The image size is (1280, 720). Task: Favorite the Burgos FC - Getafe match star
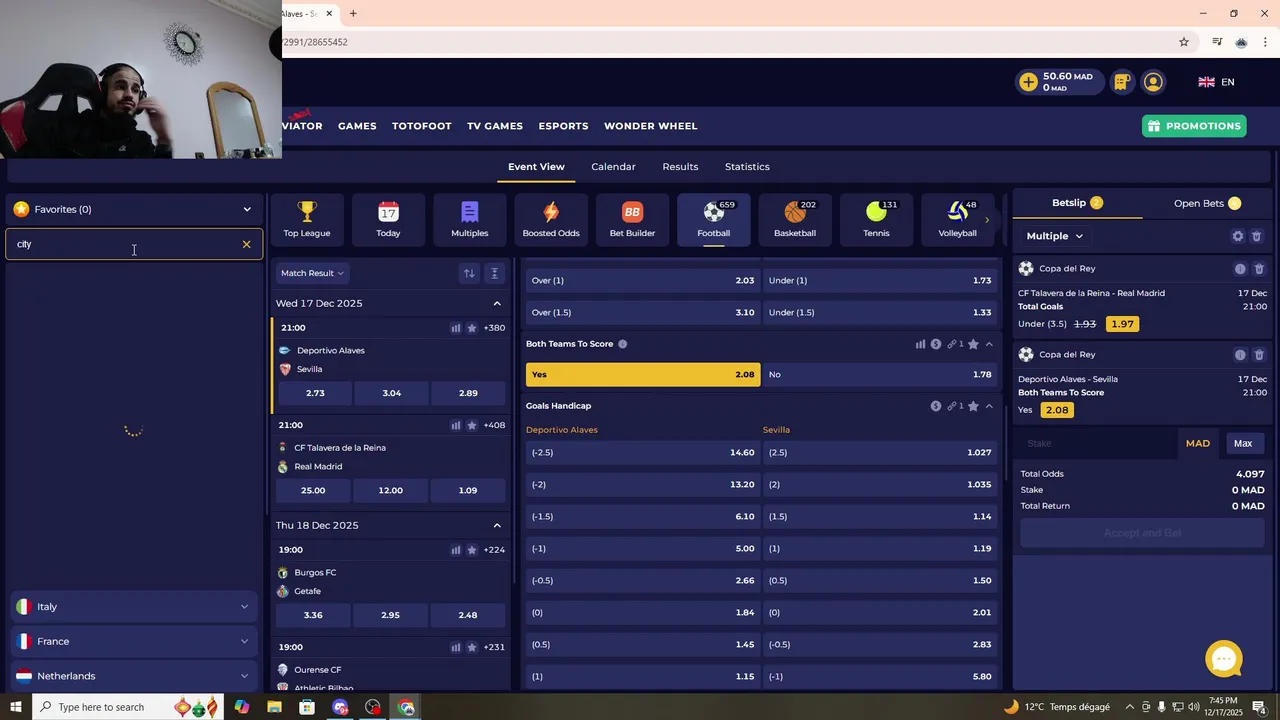tap(472, 550)
